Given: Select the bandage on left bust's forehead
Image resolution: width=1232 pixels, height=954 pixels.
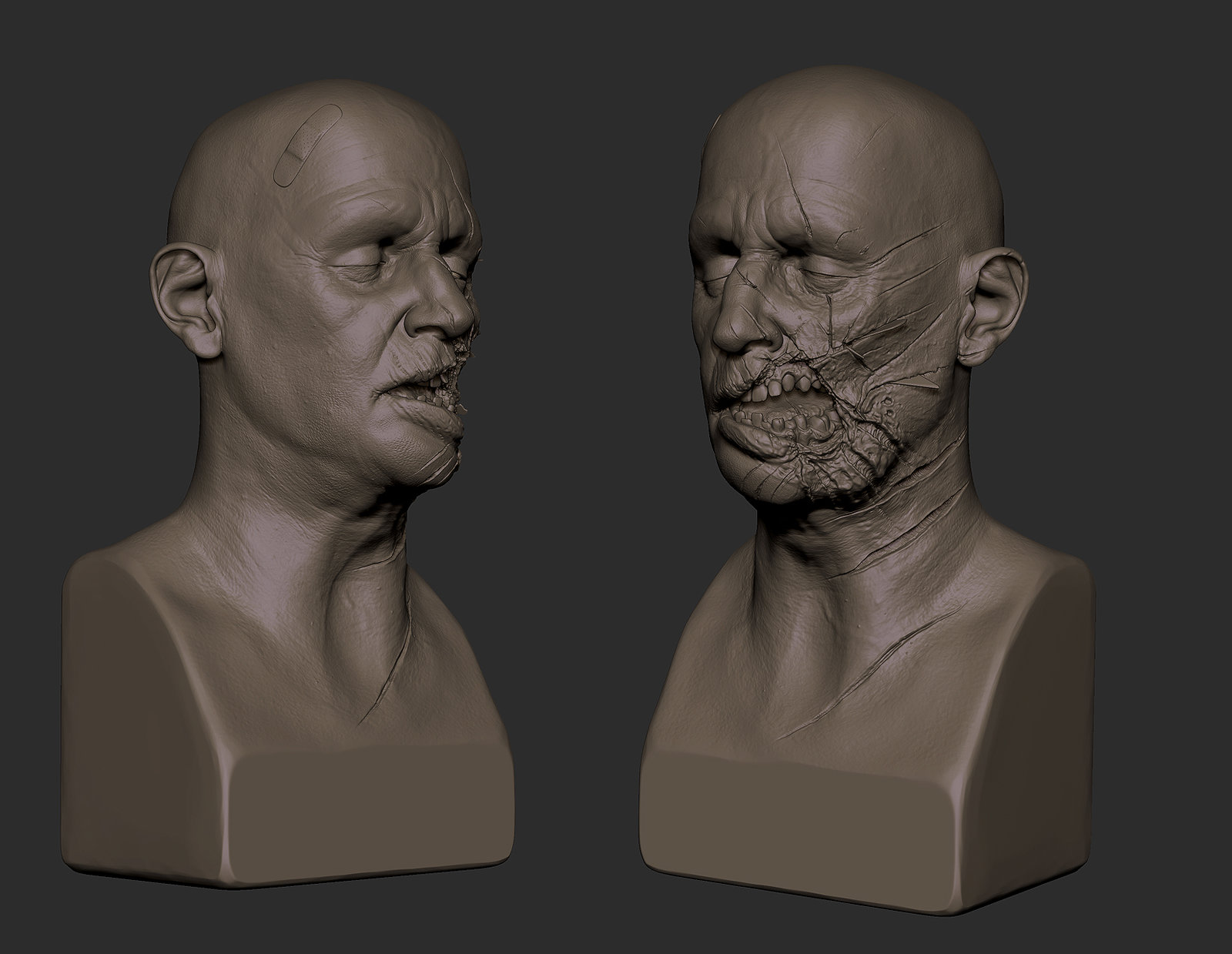Looking at the screenshot, I should (x=307, y=146).
